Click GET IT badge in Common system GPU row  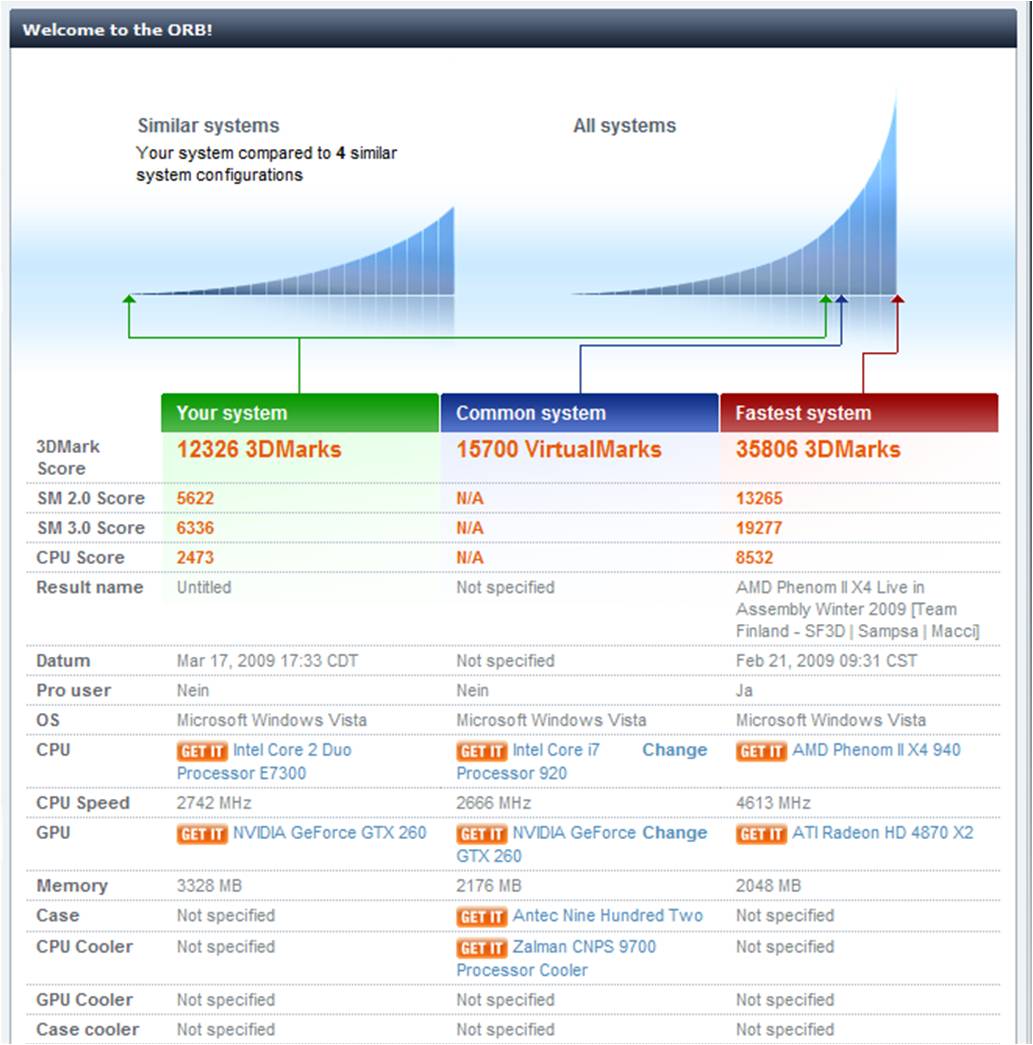tap(482, 834)
